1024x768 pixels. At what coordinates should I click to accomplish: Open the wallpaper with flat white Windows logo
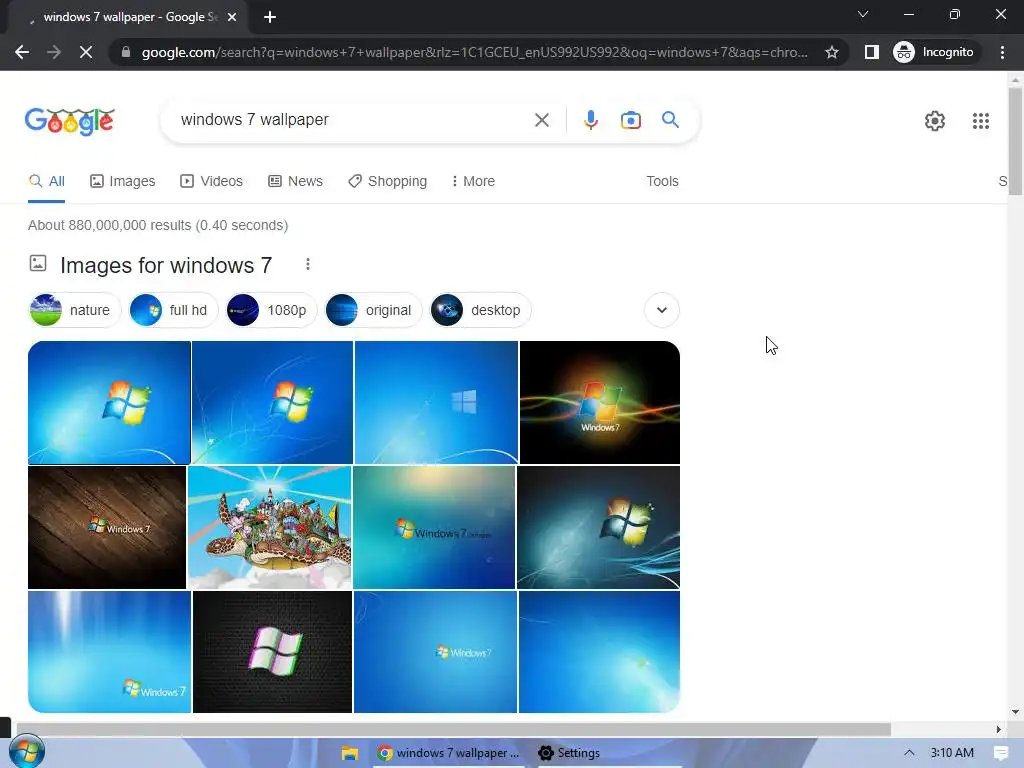coord(436,402)
